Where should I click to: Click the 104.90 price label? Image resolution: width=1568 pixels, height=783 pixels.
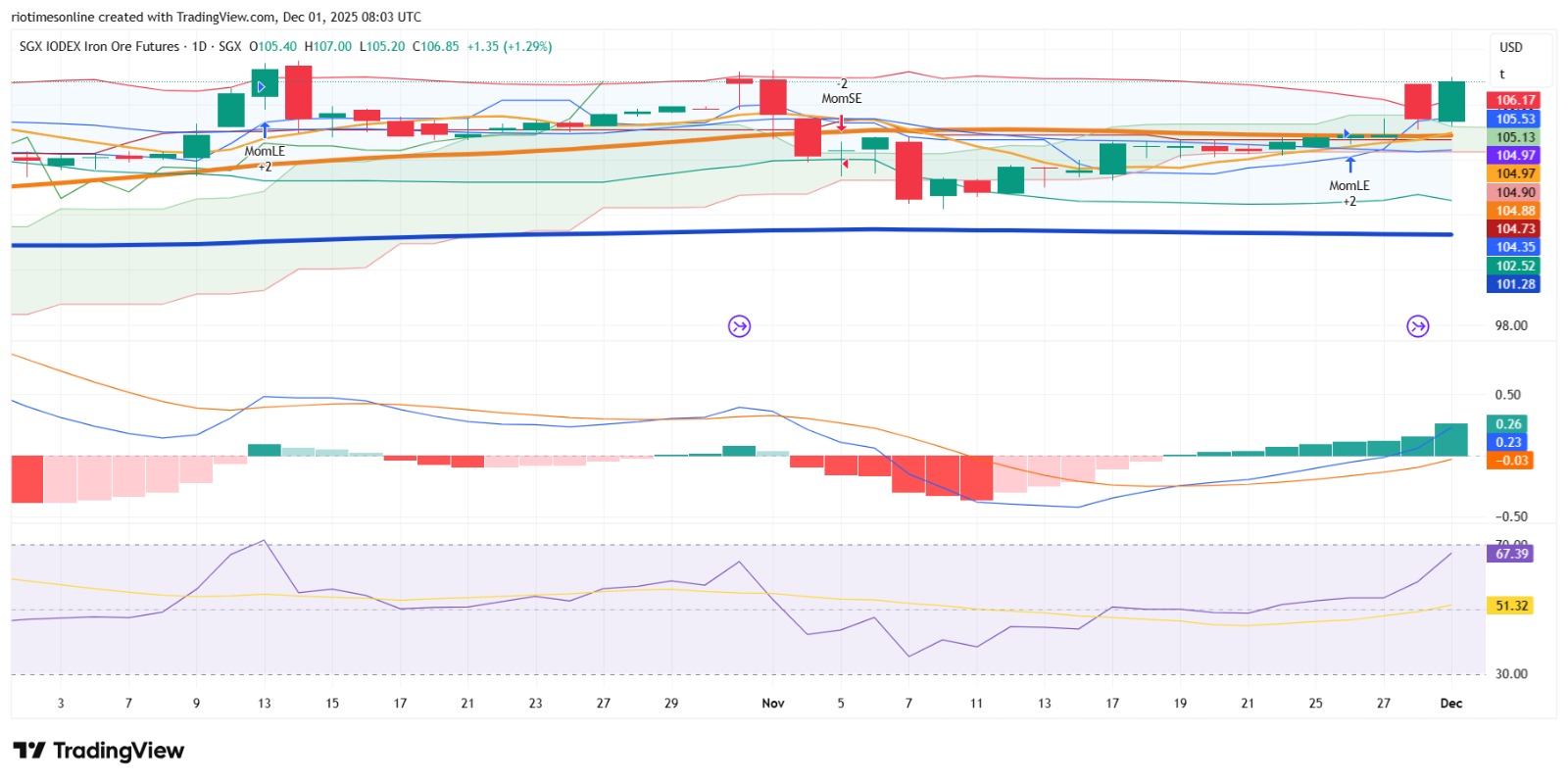tap(1514, 192)
